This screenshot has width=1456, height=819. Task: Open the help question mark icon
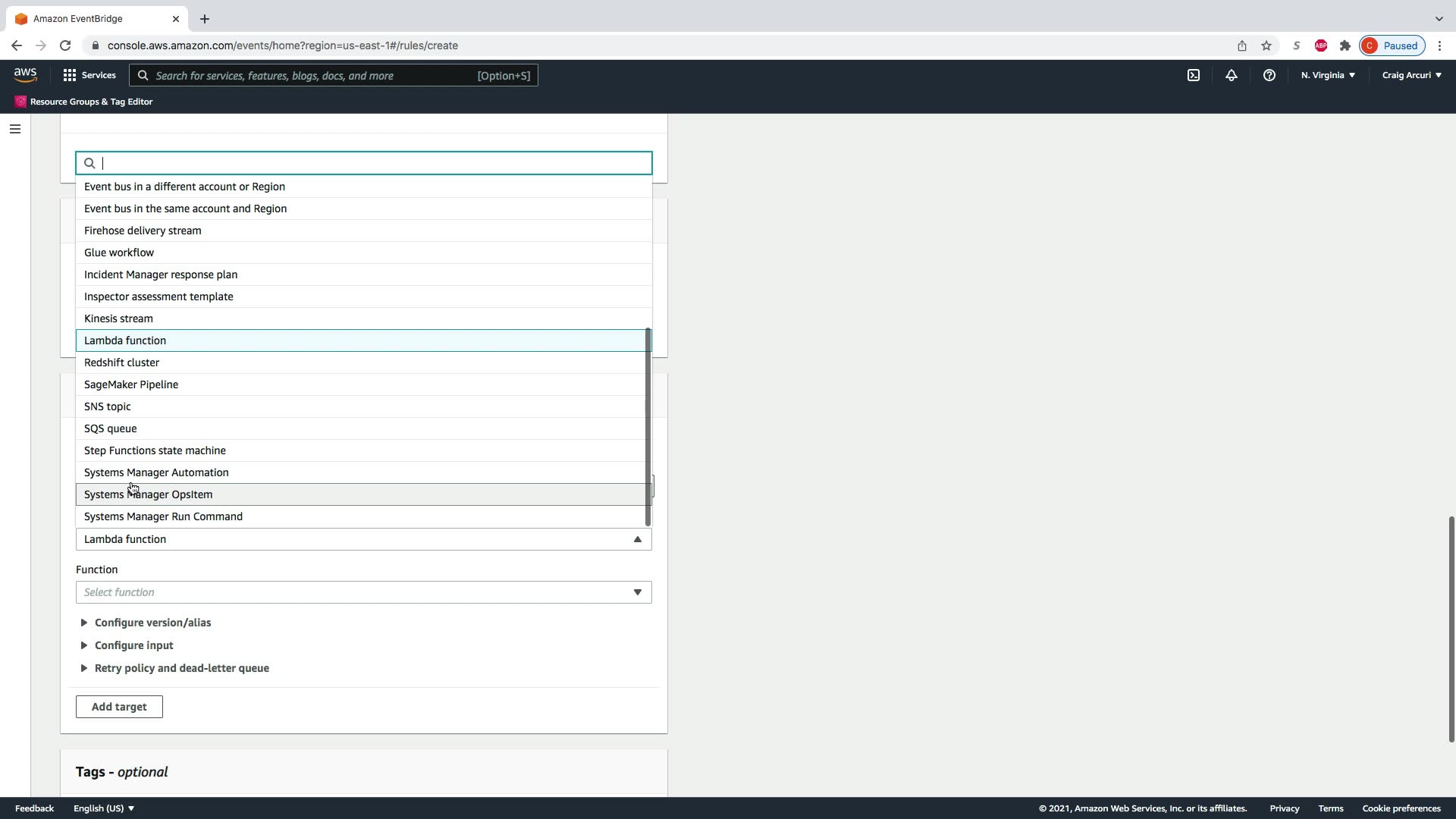1269,75
